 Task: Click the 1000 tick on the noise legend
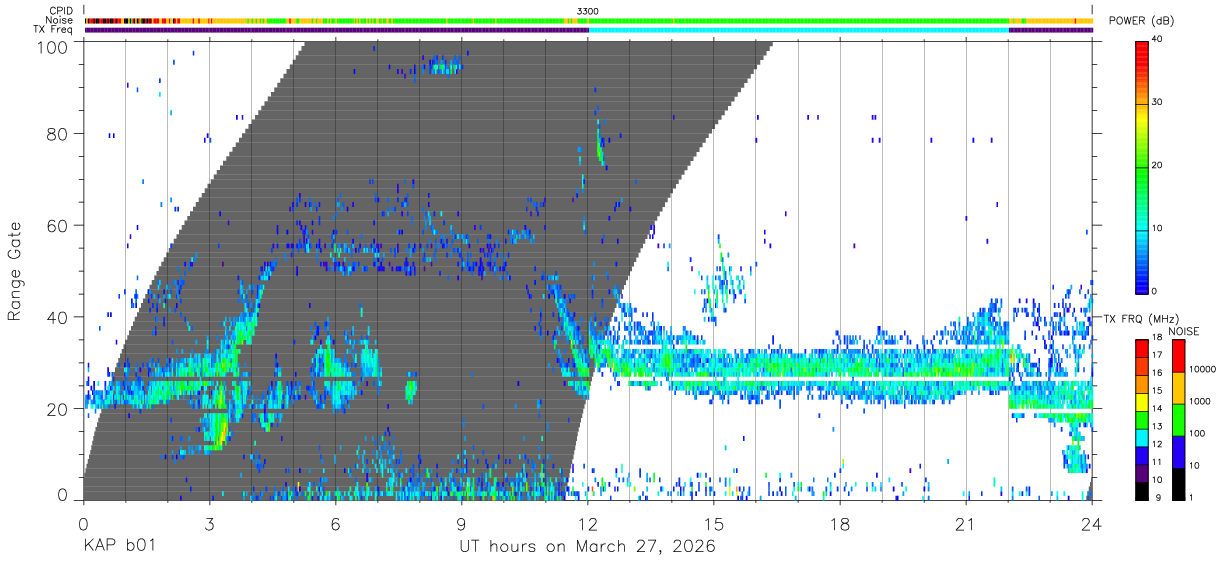[1202, 401]
